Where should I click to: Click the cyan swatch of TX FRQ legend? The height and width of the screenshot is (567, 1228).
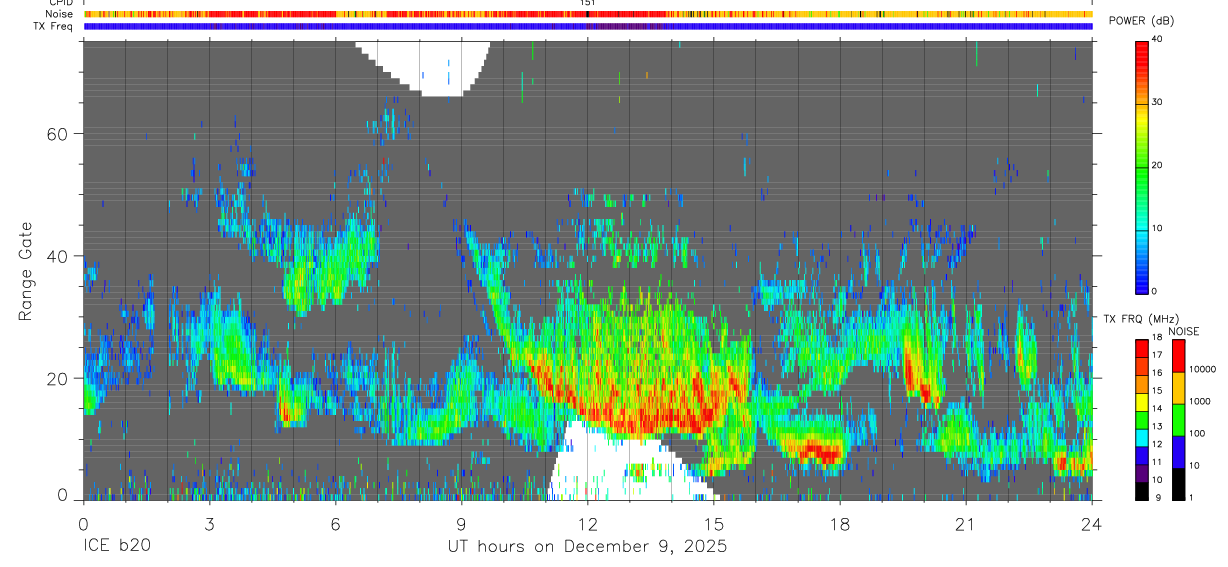pos(1142,438)
